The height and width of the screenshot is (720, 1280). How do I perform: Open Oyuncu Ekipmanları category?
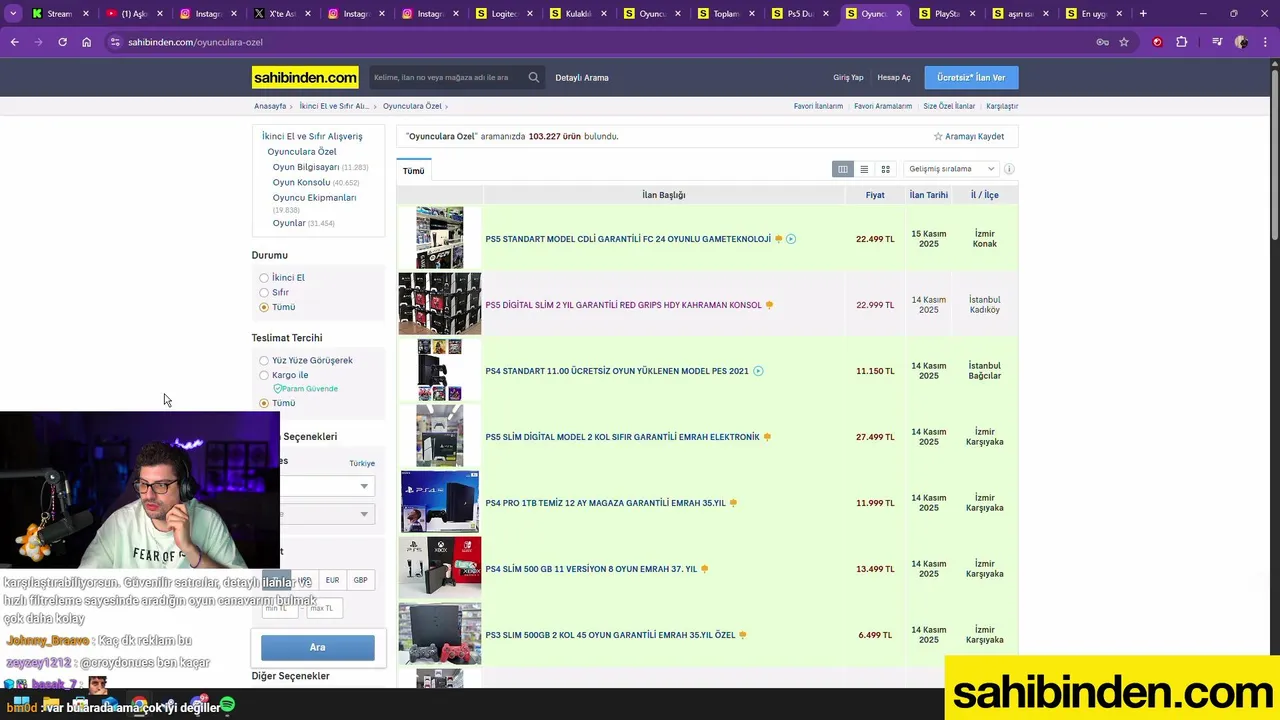[314, 197]
